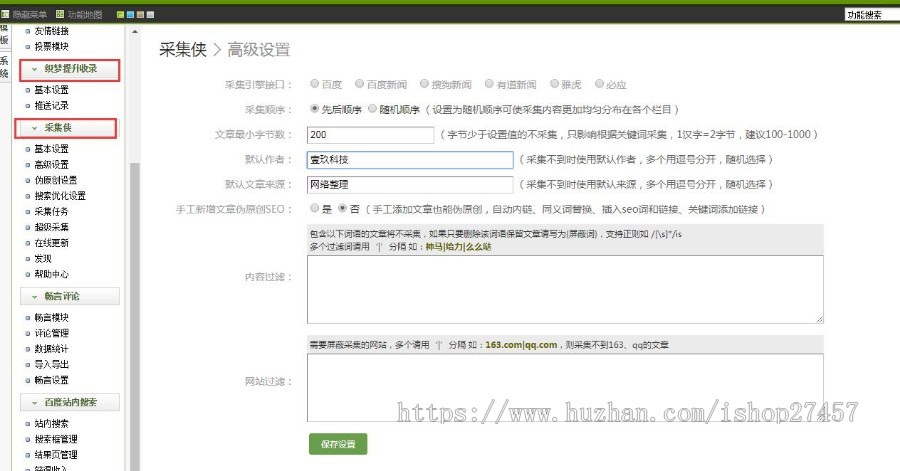900x471 pixels.
Task: Select the 雅虎 engine radio button
Action: [x=554, y=84]
